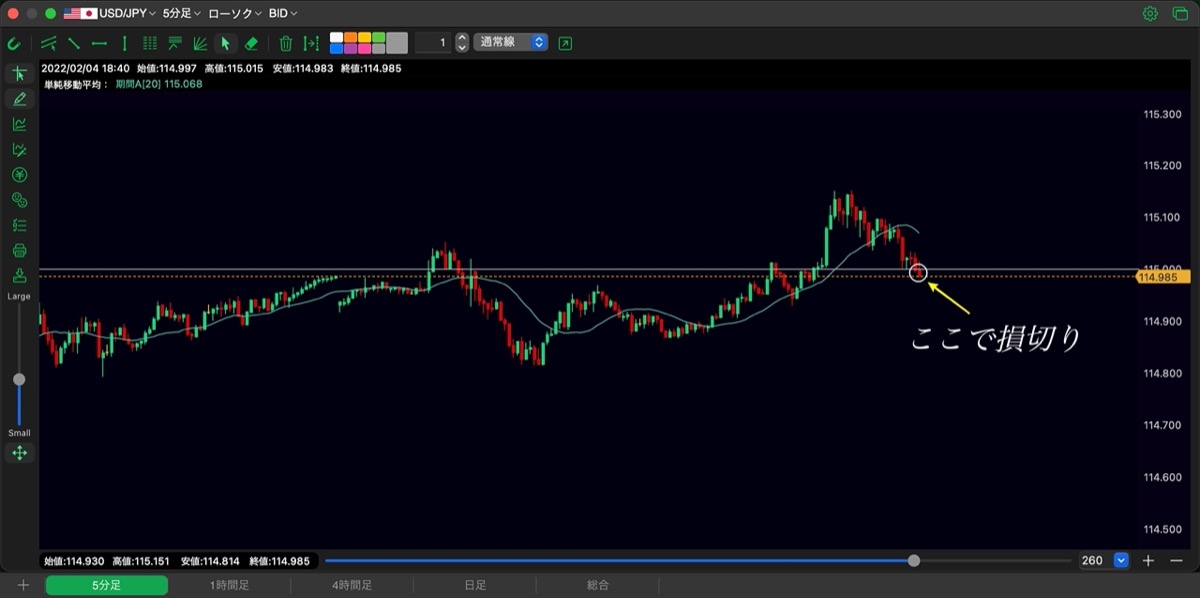Click the download save icon in sidebar
Image resolution: width=1200 pixels, height=598 pixels.
(x=19, y=275)
